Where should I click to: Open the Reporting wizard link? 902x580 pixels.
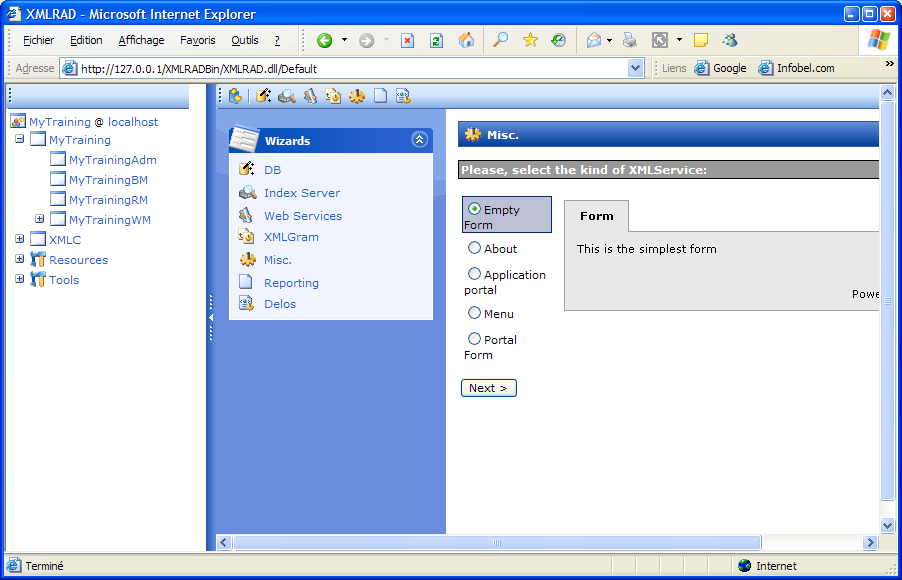tap(291, 283)
